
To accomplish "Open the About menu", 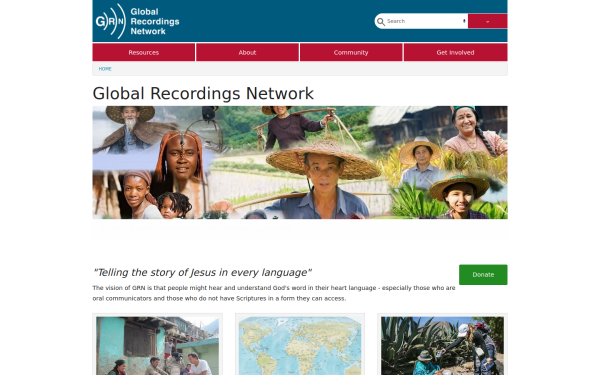I will pyautogui.click(x=247, y=52).
